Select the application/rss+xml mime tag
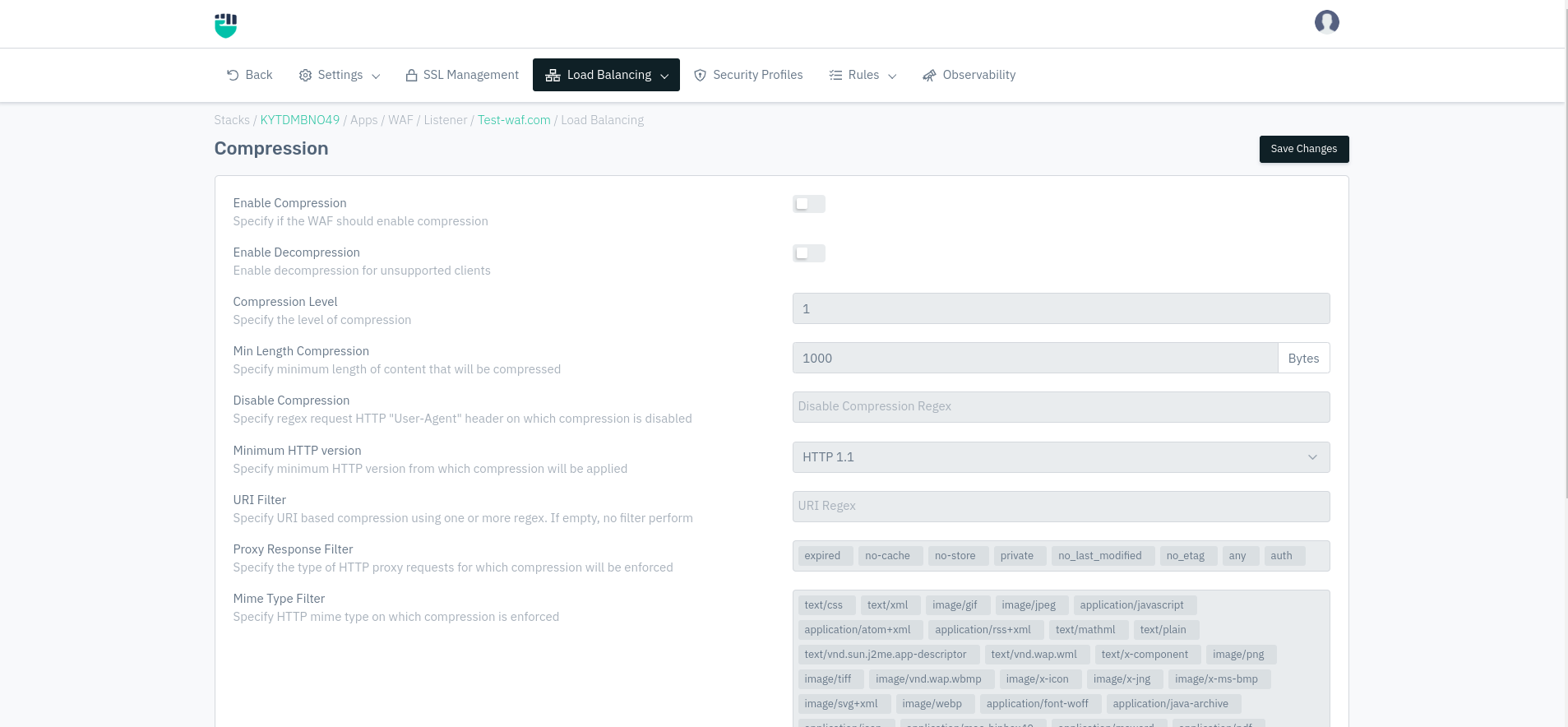The image size is (1568, 727). pos(986,630)
